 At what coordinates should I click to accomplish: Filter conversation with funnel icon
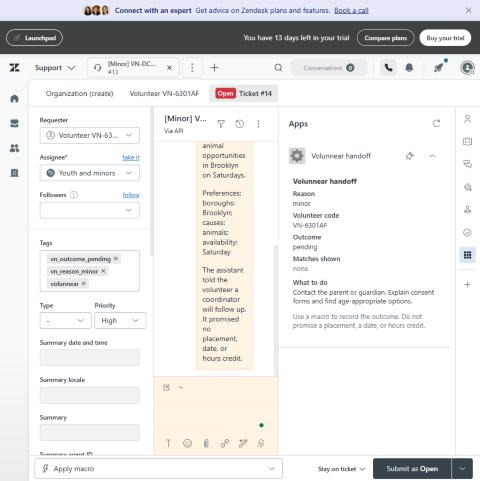(x=221, y=124)
